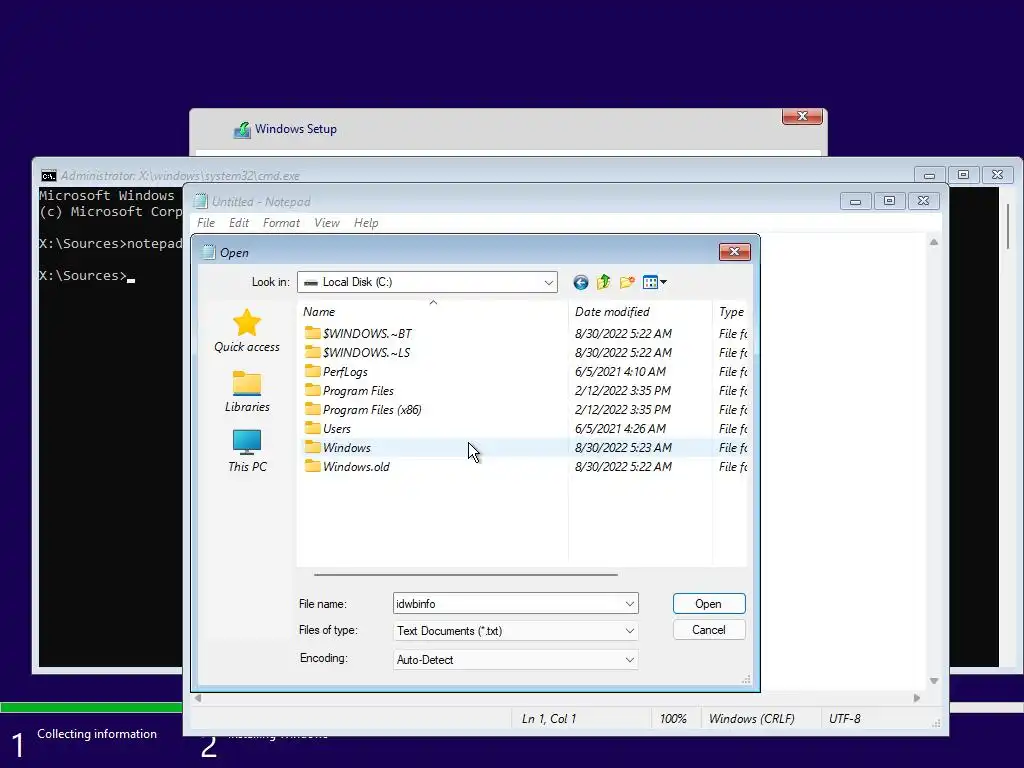Click the Cancel button in the dialog
The image size is (1024, 768).
tap(709, 630)
